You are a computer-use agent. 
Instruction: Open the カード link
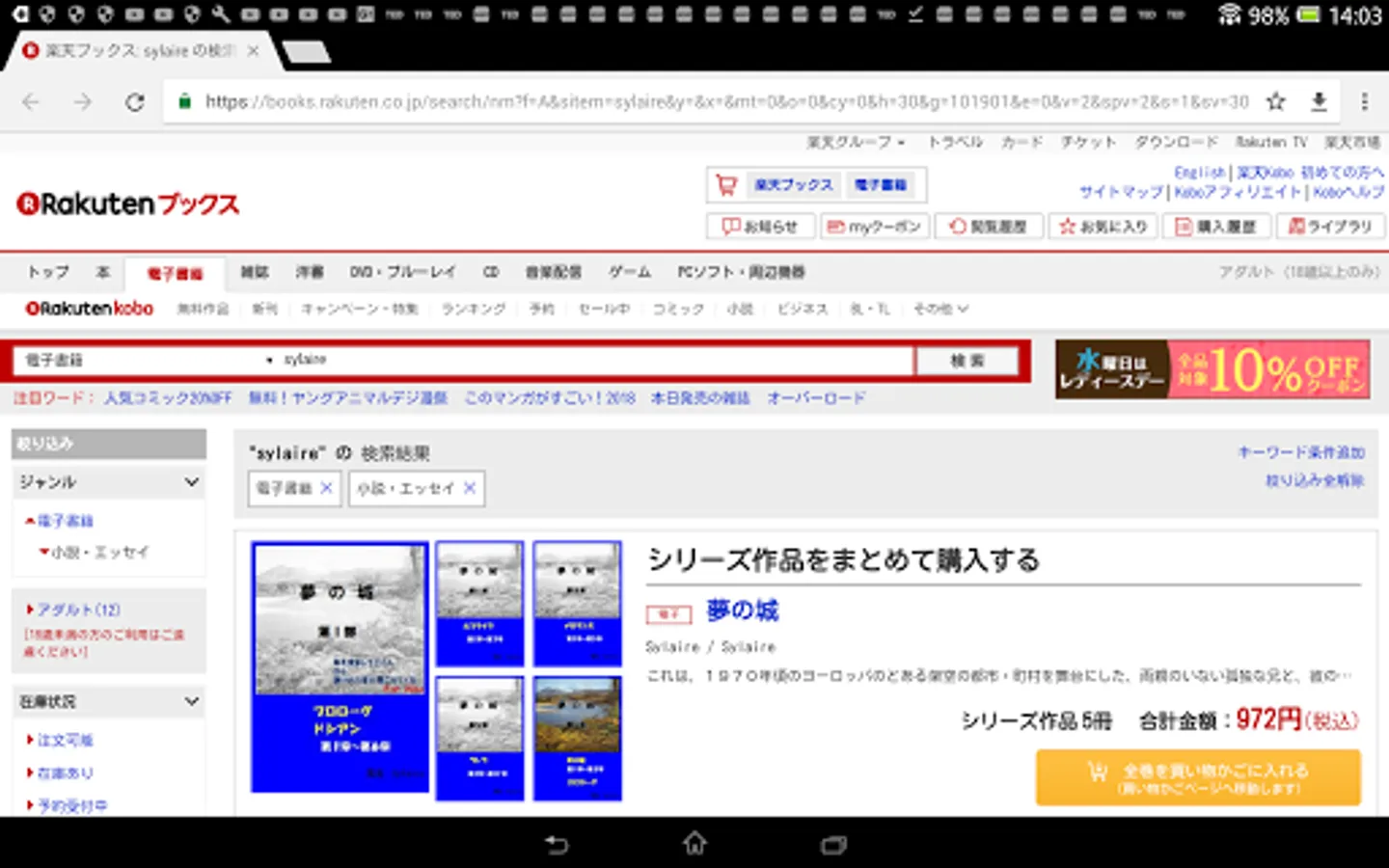[1021, 142]
